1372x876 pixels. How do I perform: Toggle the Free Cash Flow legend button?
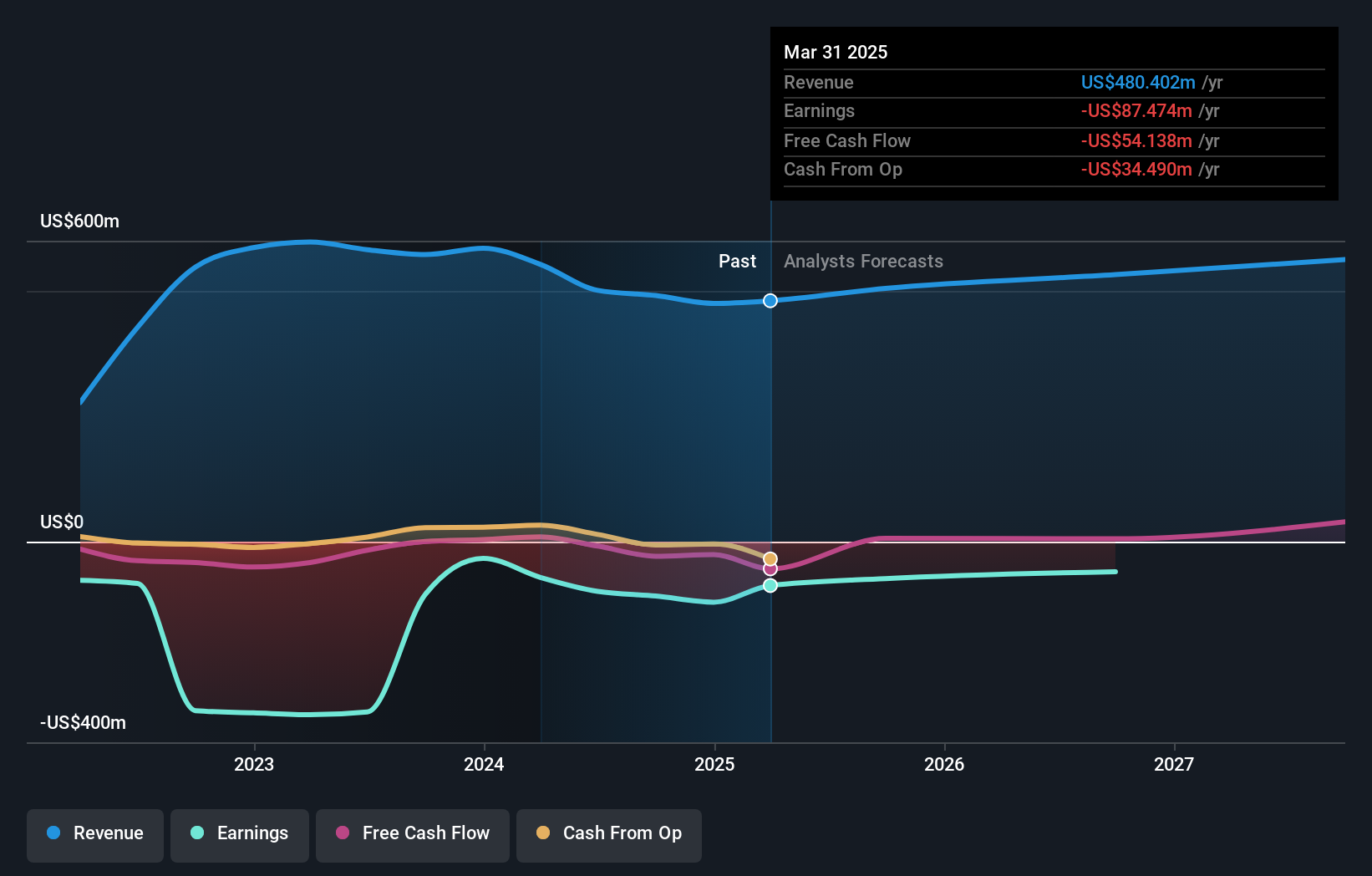coord(413,835)
